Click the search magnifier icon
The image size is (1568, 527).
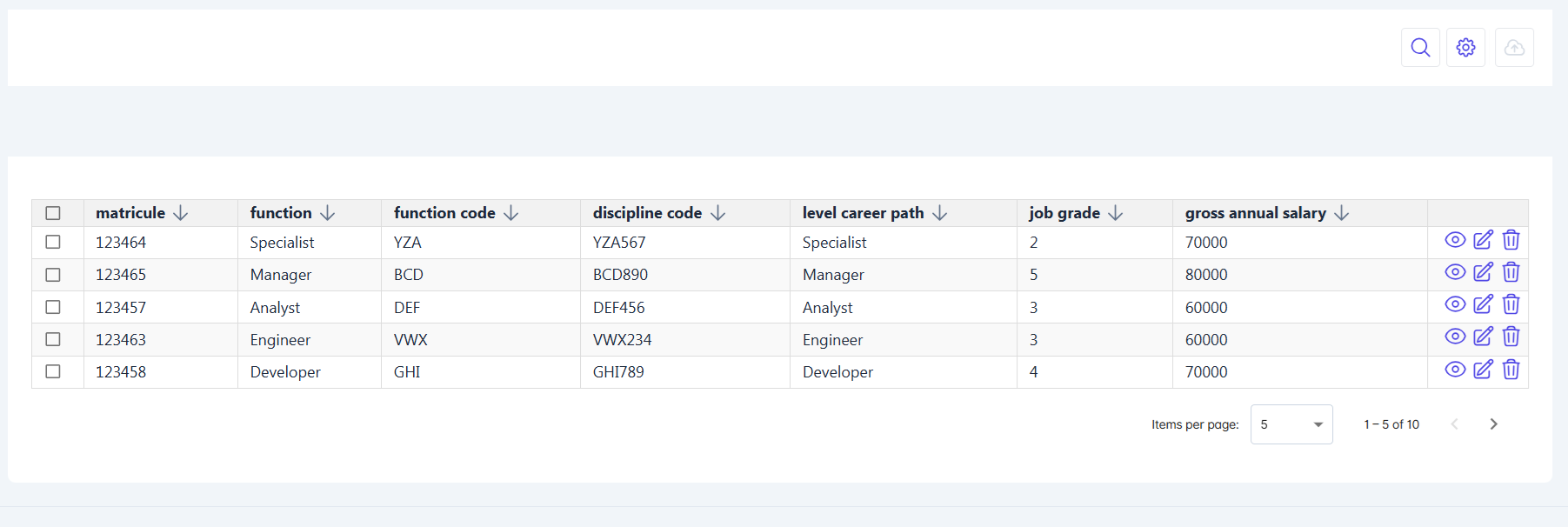(x=1420, y=48)
